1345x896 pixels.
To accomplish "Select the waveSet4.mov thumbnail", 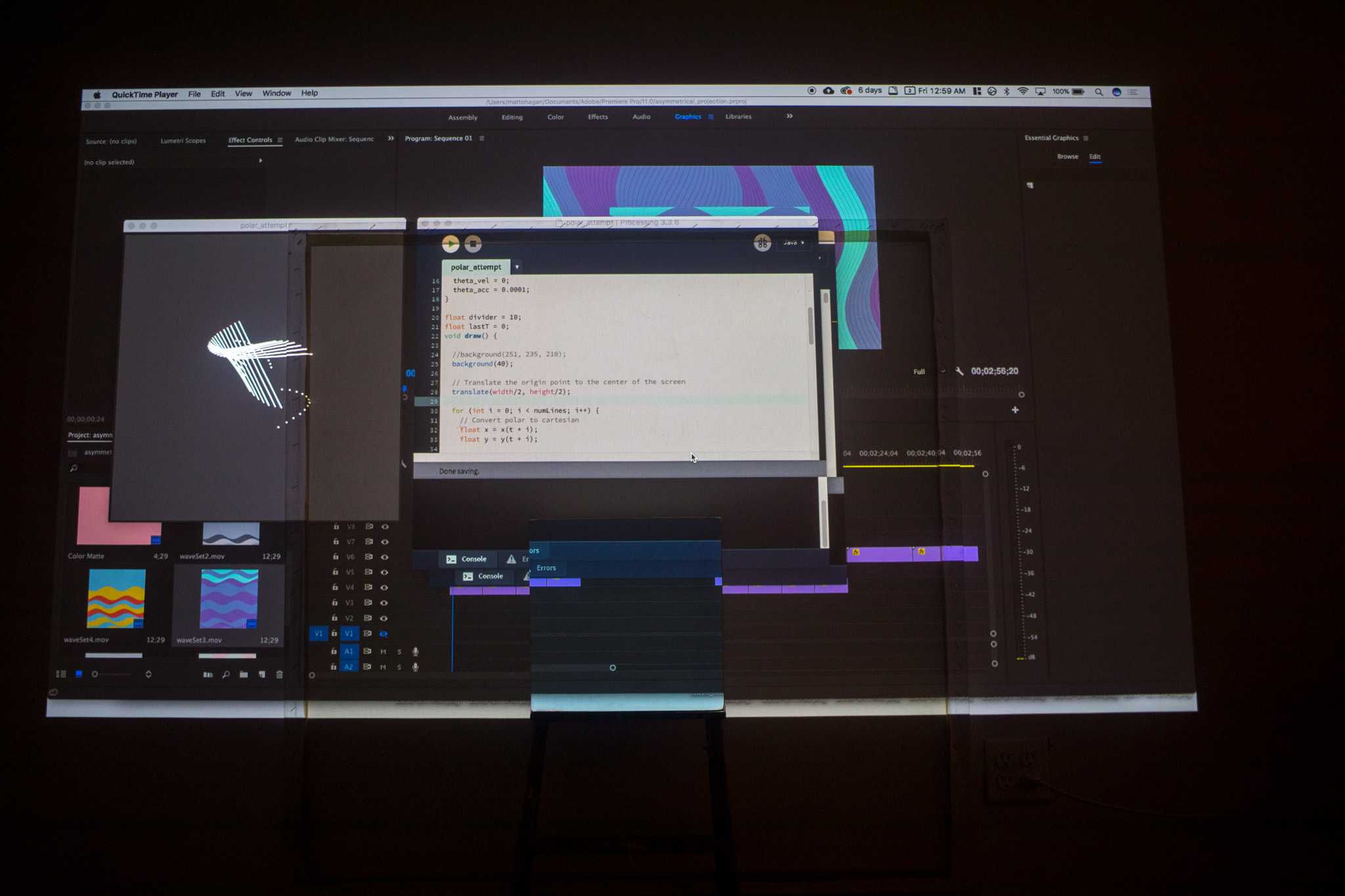I will (116, 599).
